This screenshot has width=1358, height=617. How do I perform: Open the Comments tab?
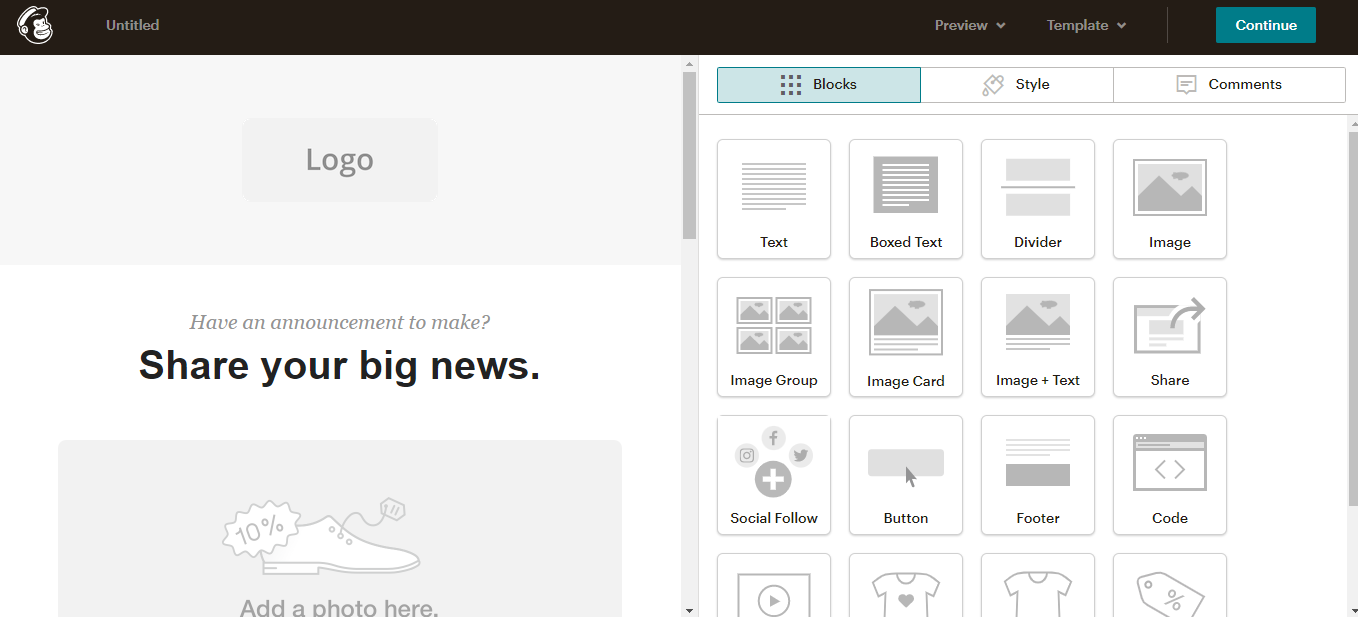(1229, 84)
